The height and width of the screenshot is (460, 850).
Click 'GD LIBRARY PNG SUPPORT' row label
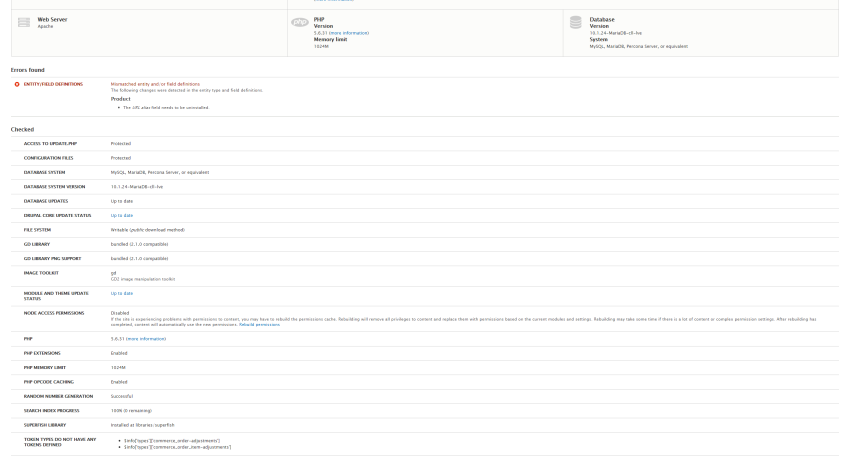(x=53, y=259)
